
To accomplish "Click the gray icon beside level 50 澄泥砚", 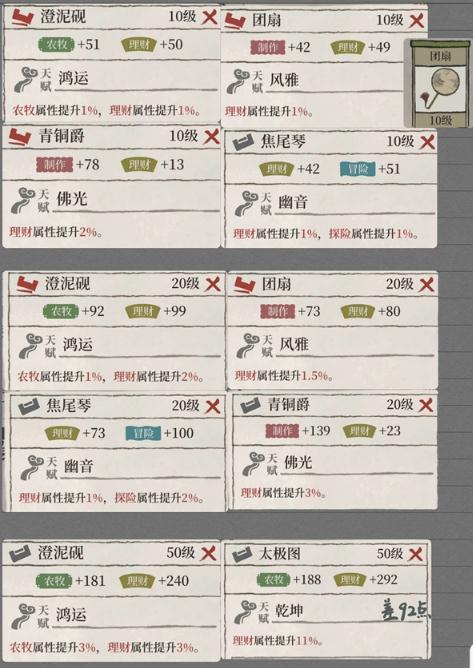I will (x=20, y=553).
